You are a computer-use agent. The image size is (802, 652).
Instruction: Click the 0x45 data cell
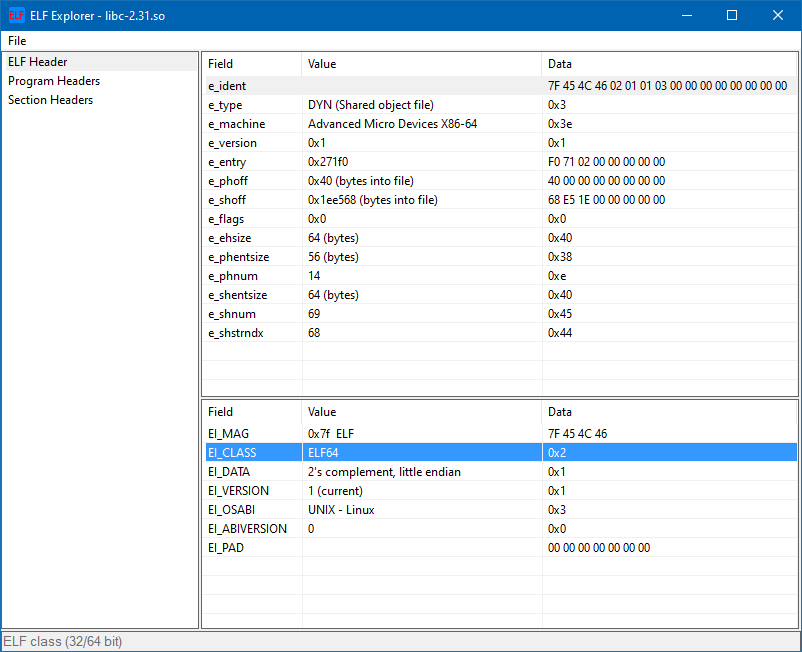(560, 314)
